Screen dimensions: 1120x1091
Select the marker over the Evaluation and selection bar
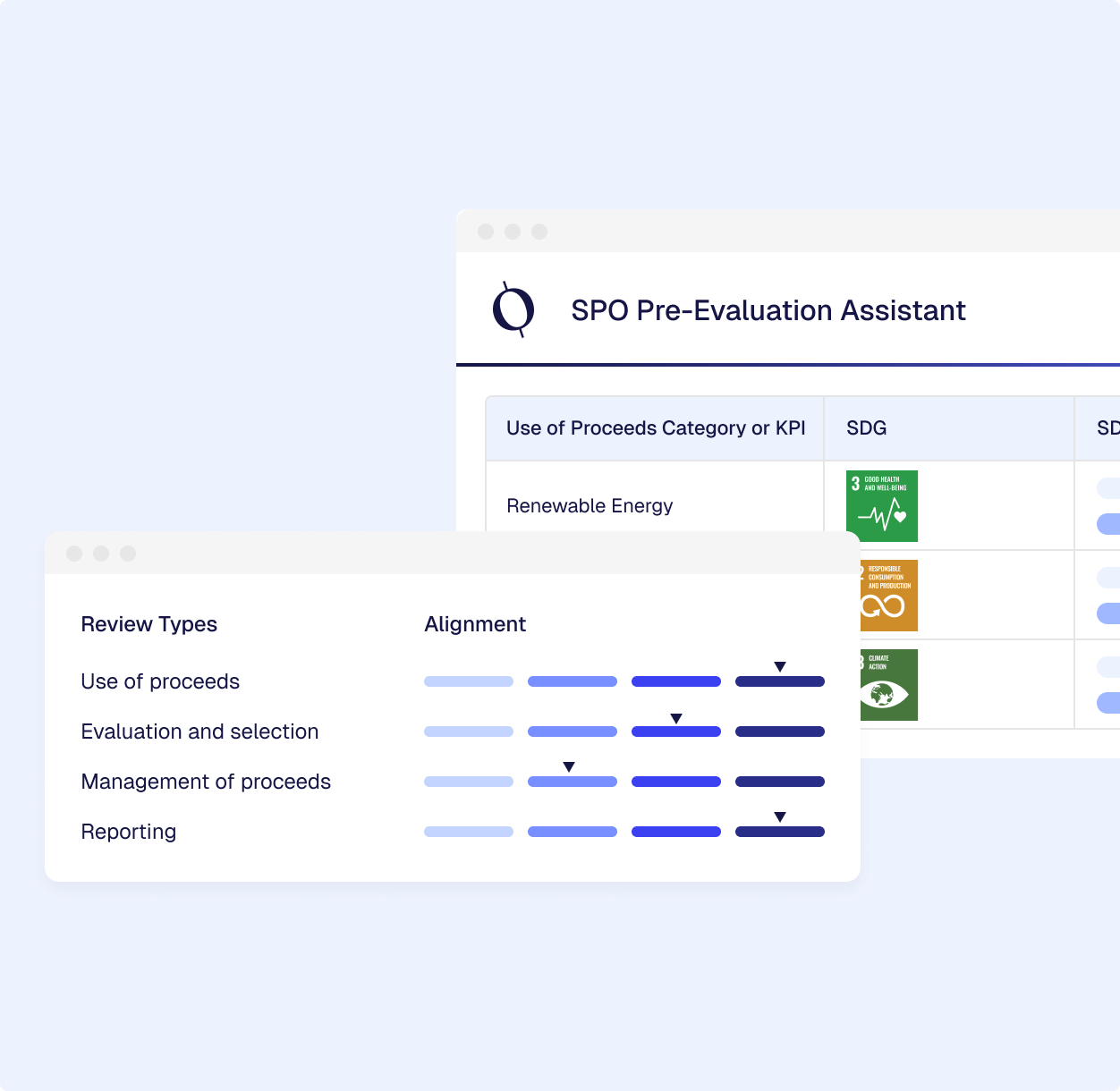point(676,716)
